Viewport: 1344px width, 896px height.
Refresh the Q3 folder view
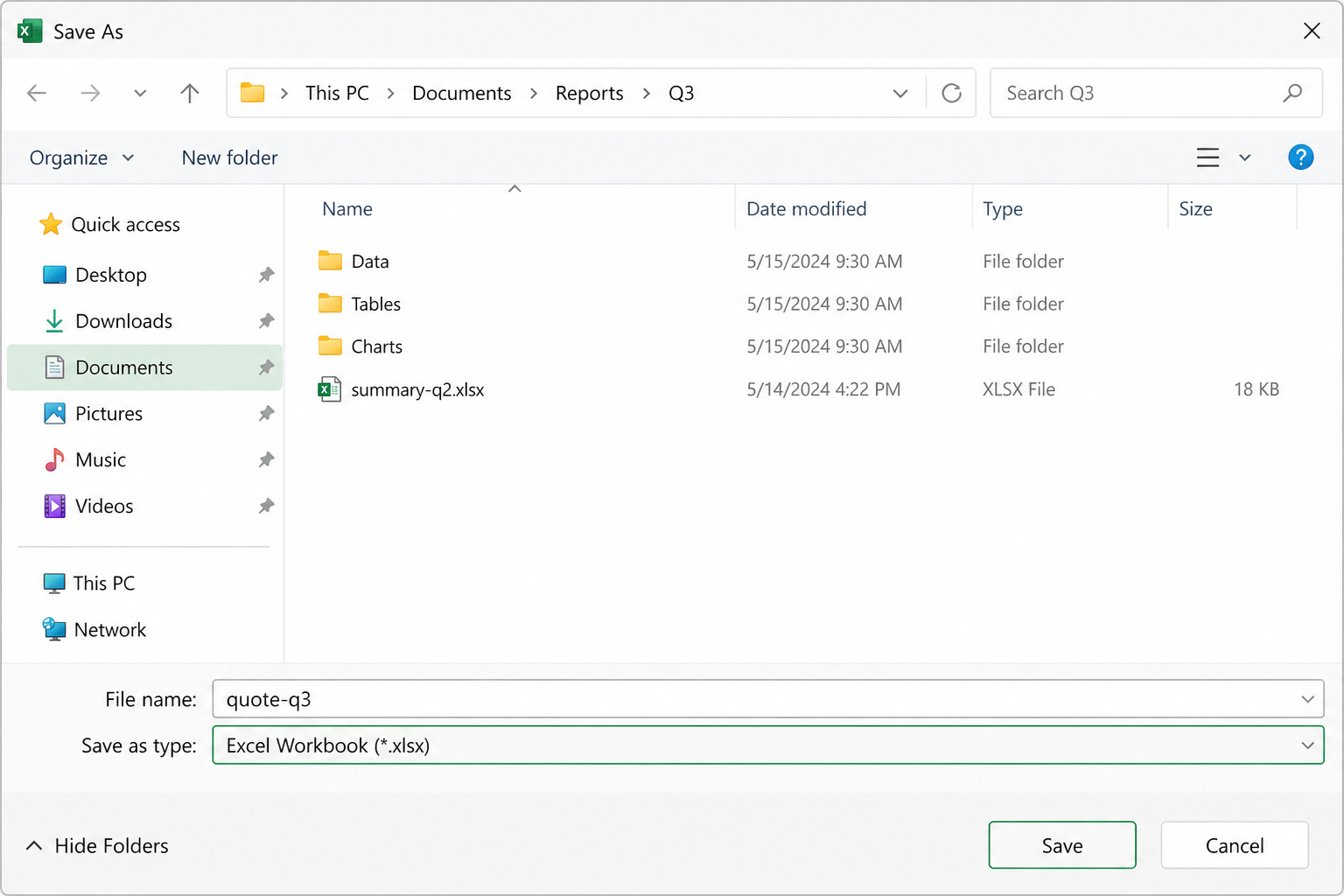point(952,93)
